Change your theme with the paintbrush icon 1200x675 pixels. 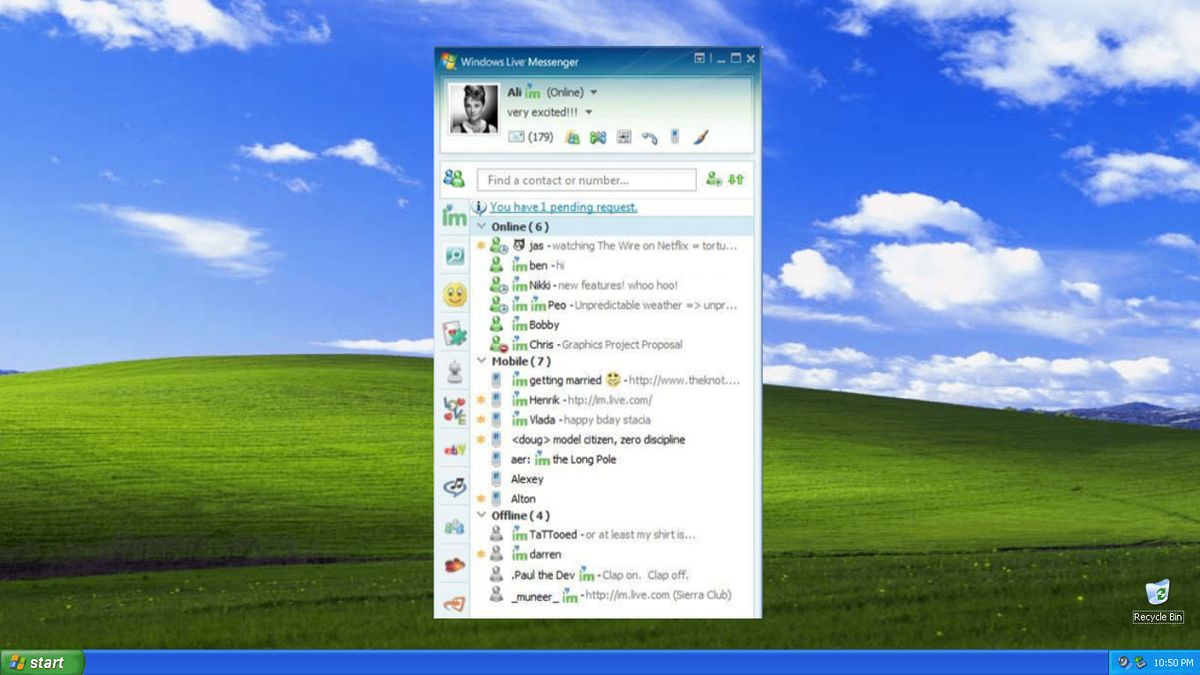click(701, 137)
